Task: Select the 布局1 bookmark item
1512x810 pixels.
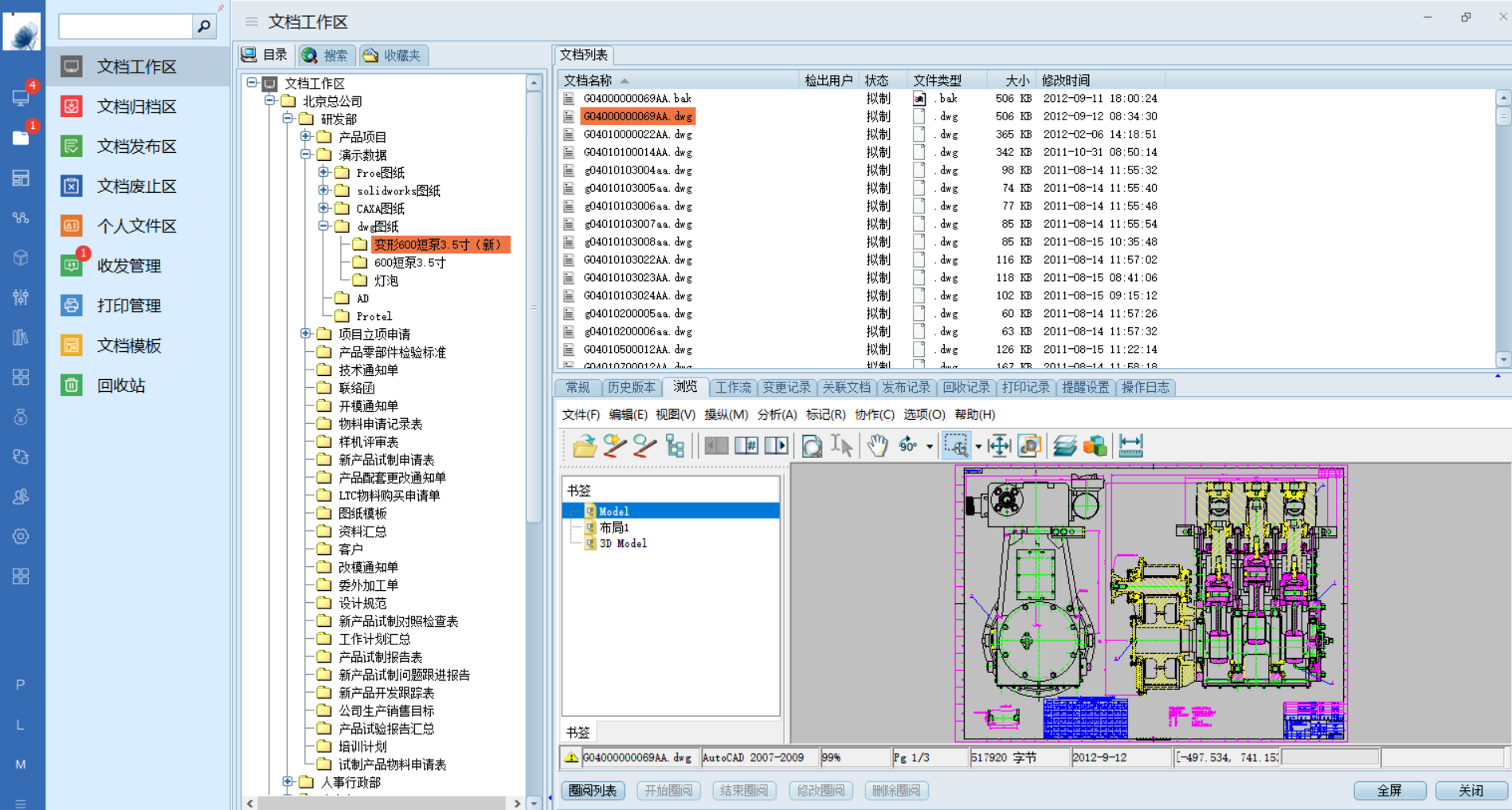Action: (614, 527)
